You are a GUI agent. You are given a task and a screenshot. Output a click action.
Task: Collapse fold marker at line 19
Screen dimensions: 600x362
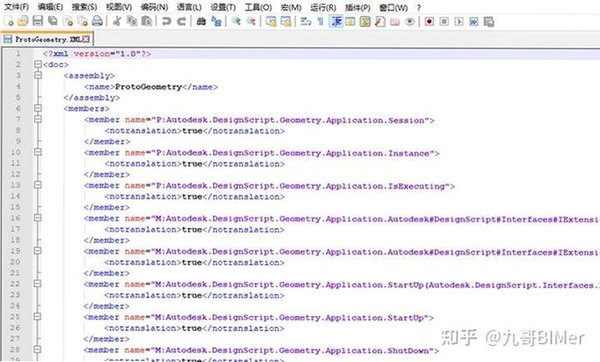click(38, 251)
